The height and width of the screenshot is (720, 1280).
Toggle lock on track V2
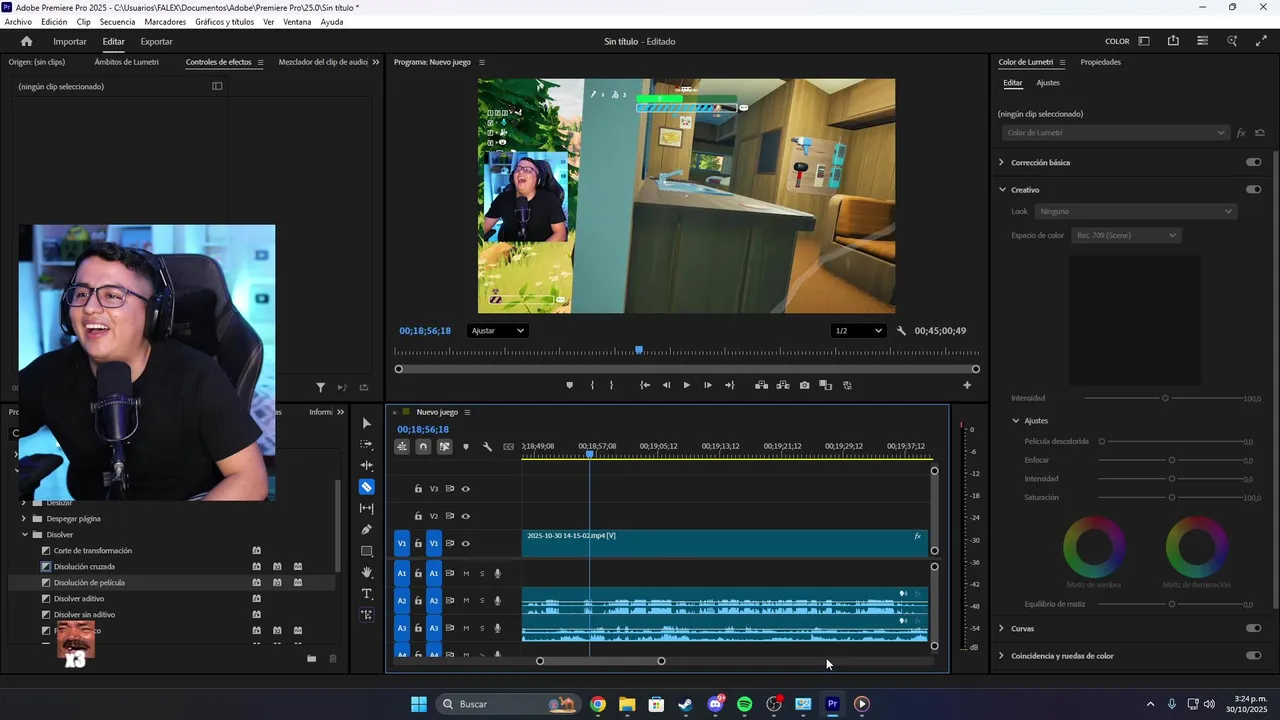[x=418, y=516]
